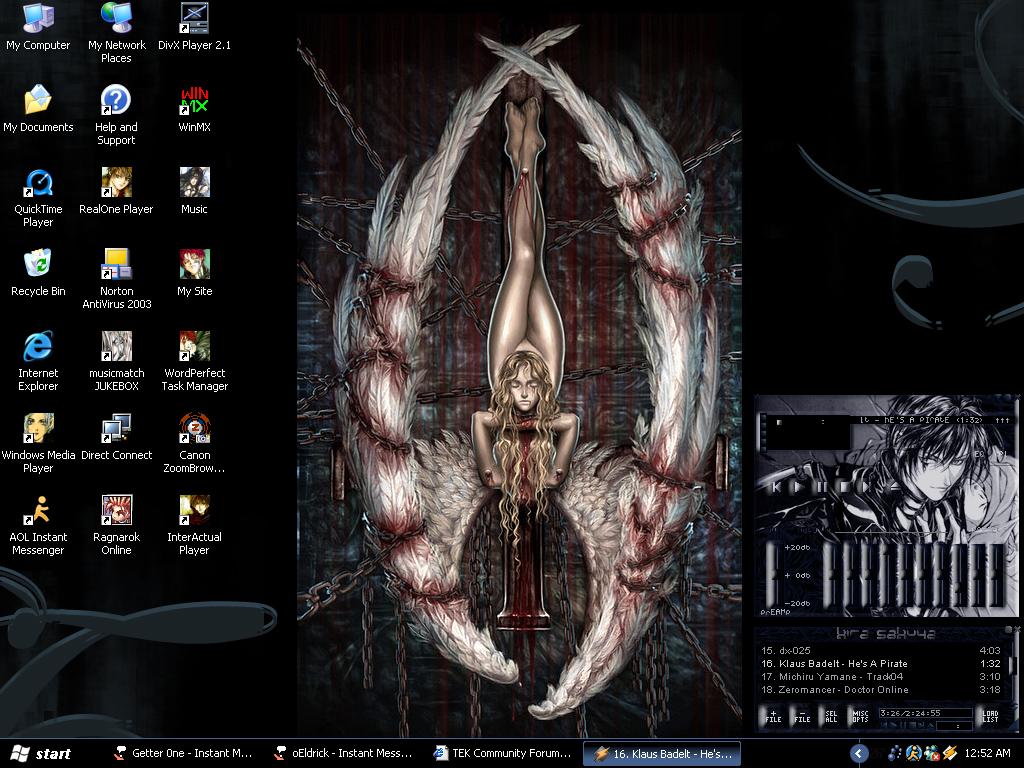Select the Help and Support icon
This screenshot has width=1024, height=768.
click(x=116, y=115)
